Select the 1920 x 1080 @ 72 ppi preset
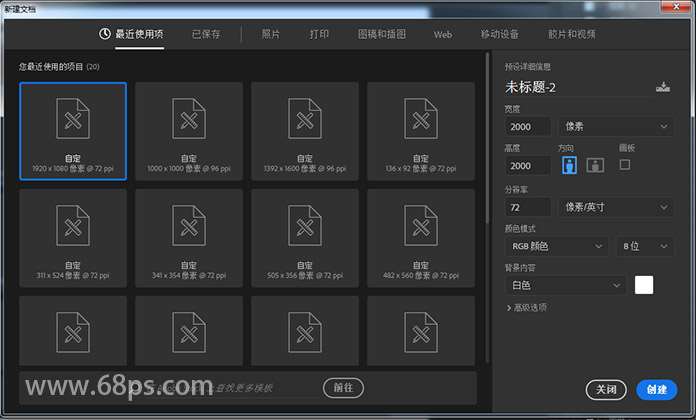696x420 pixels. pos(73,131)
